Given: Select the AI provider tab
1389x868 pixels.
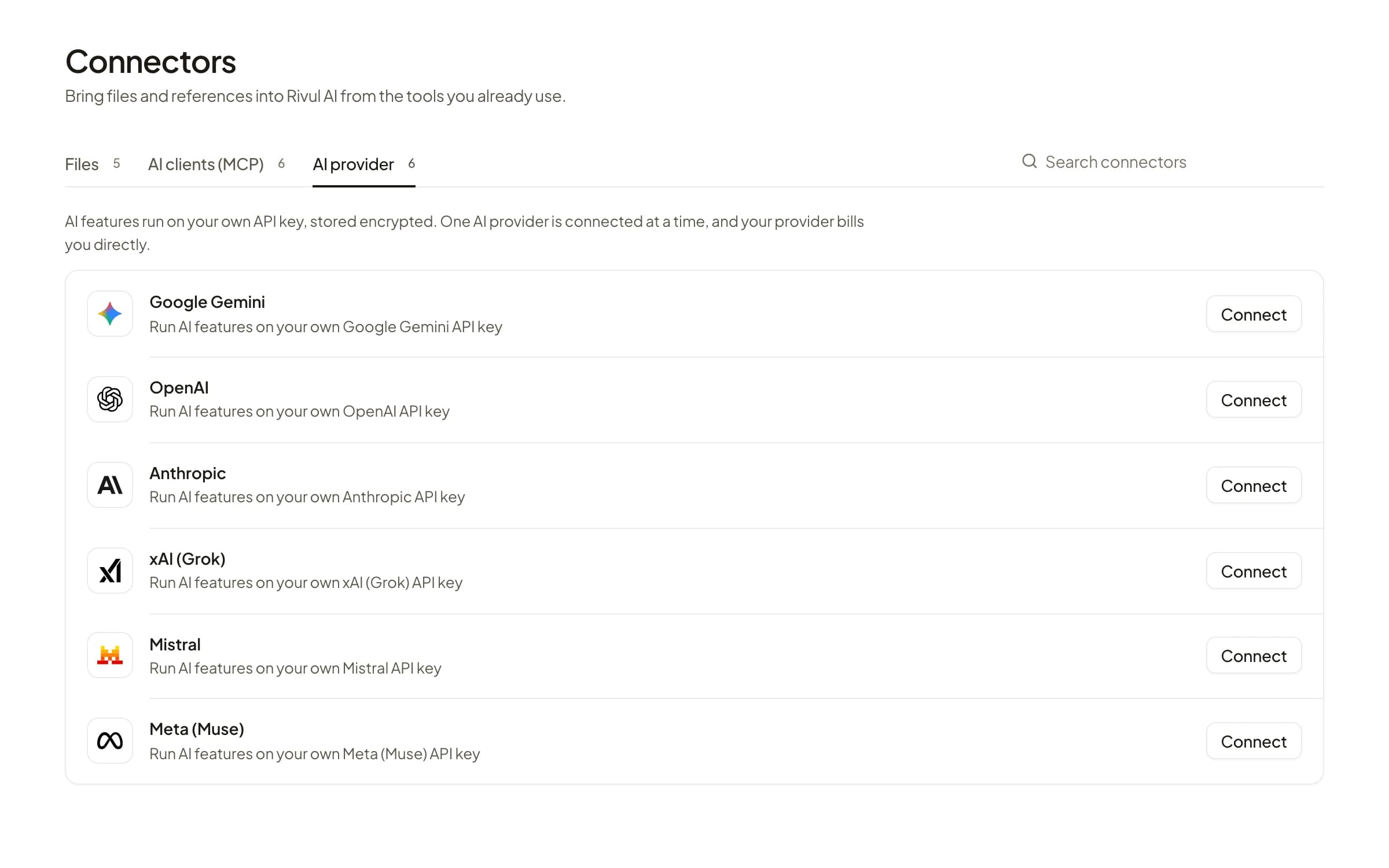Looking at the screenshot, I should tap(364, 164).
